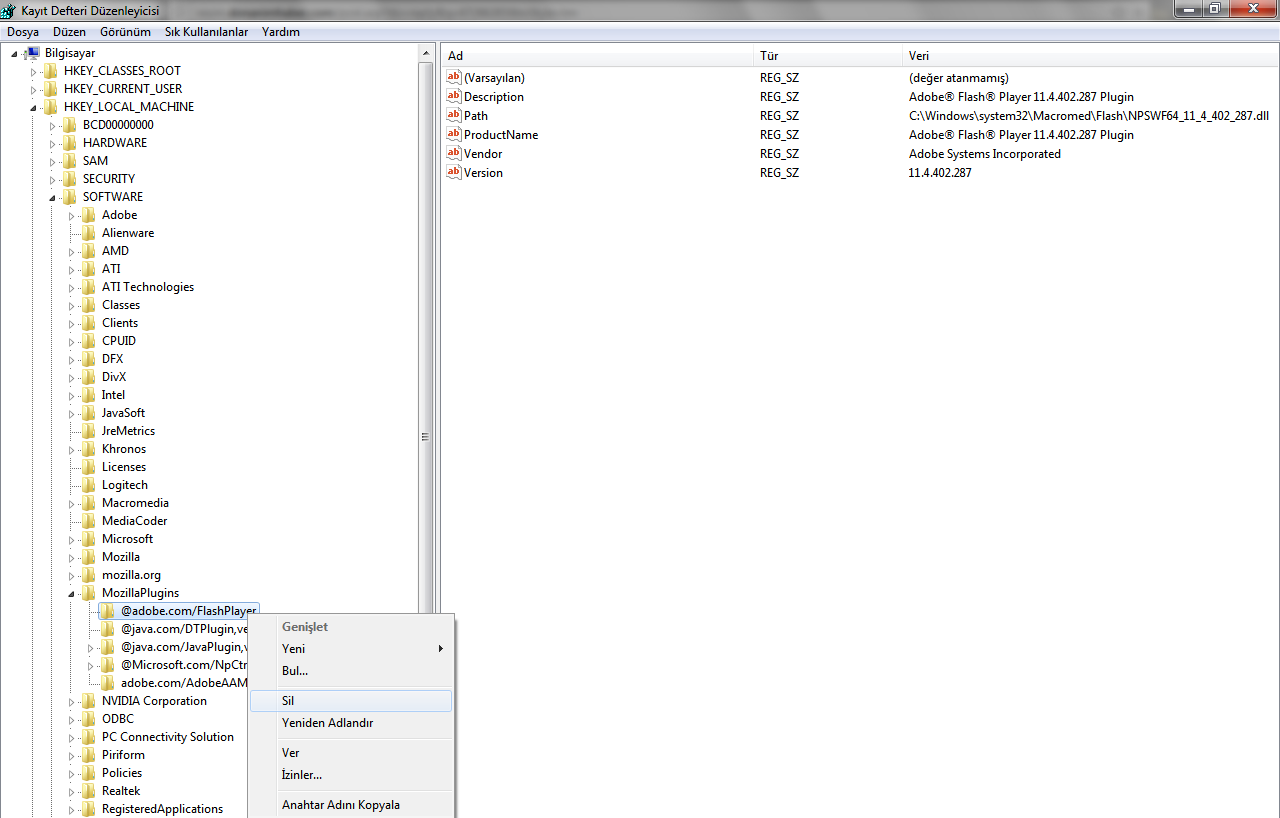
Task: Click the AMD folder icon
Action: point(89,251)
